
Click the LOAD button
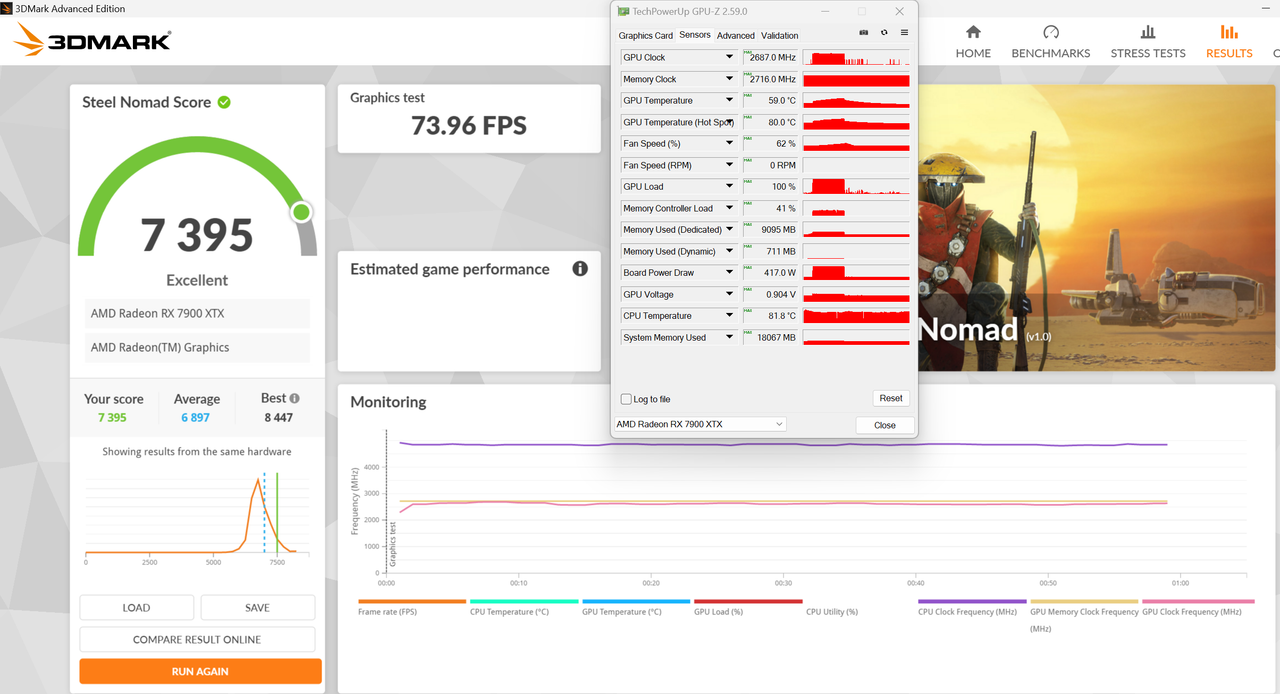coord(136,607)
